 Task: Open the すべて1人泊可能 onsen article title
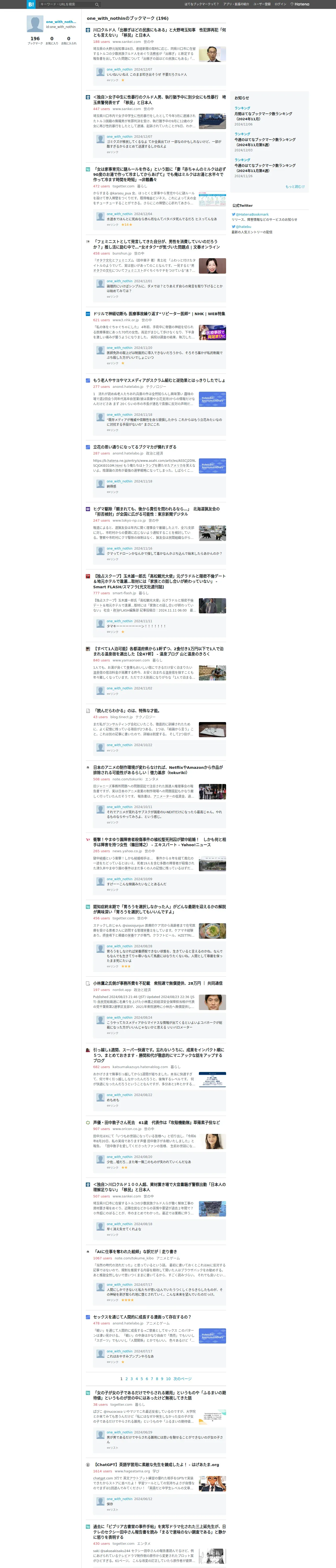159,651
